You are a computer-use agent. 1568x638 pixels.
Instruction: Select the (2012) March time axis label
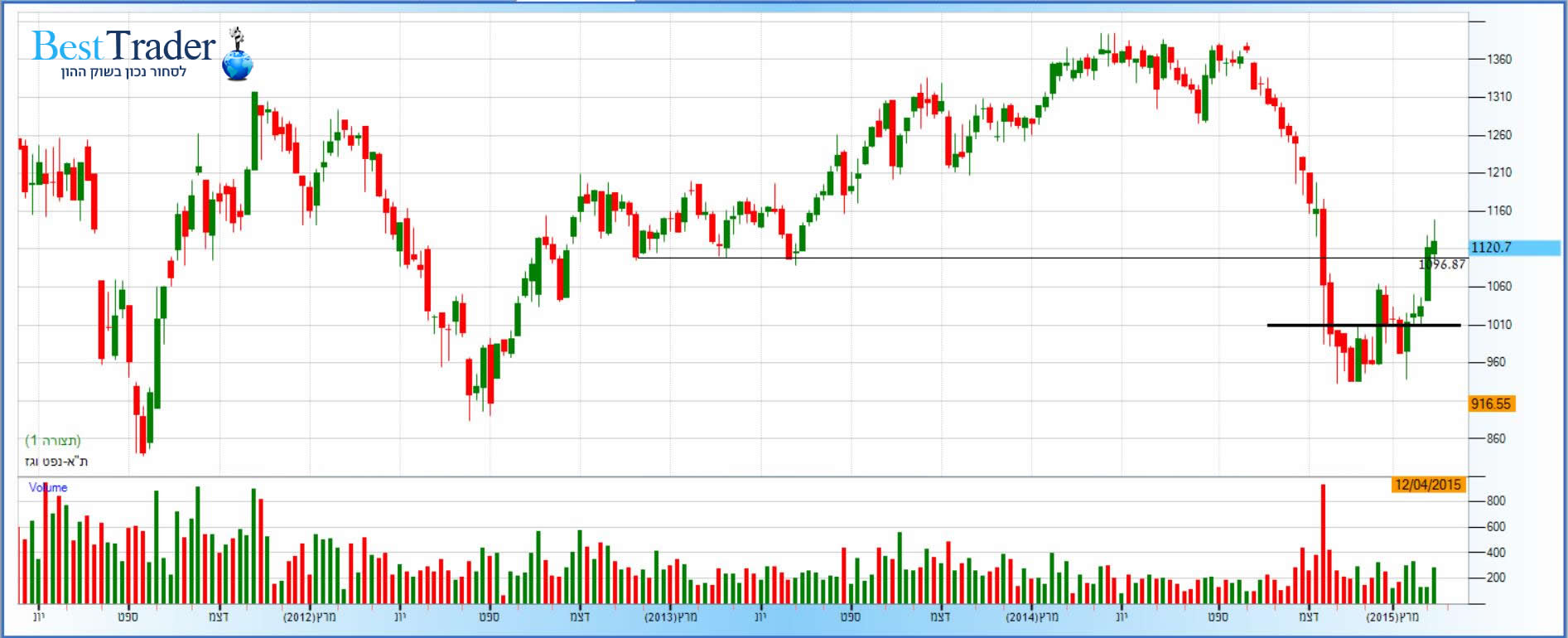click(x=309, y=616)
